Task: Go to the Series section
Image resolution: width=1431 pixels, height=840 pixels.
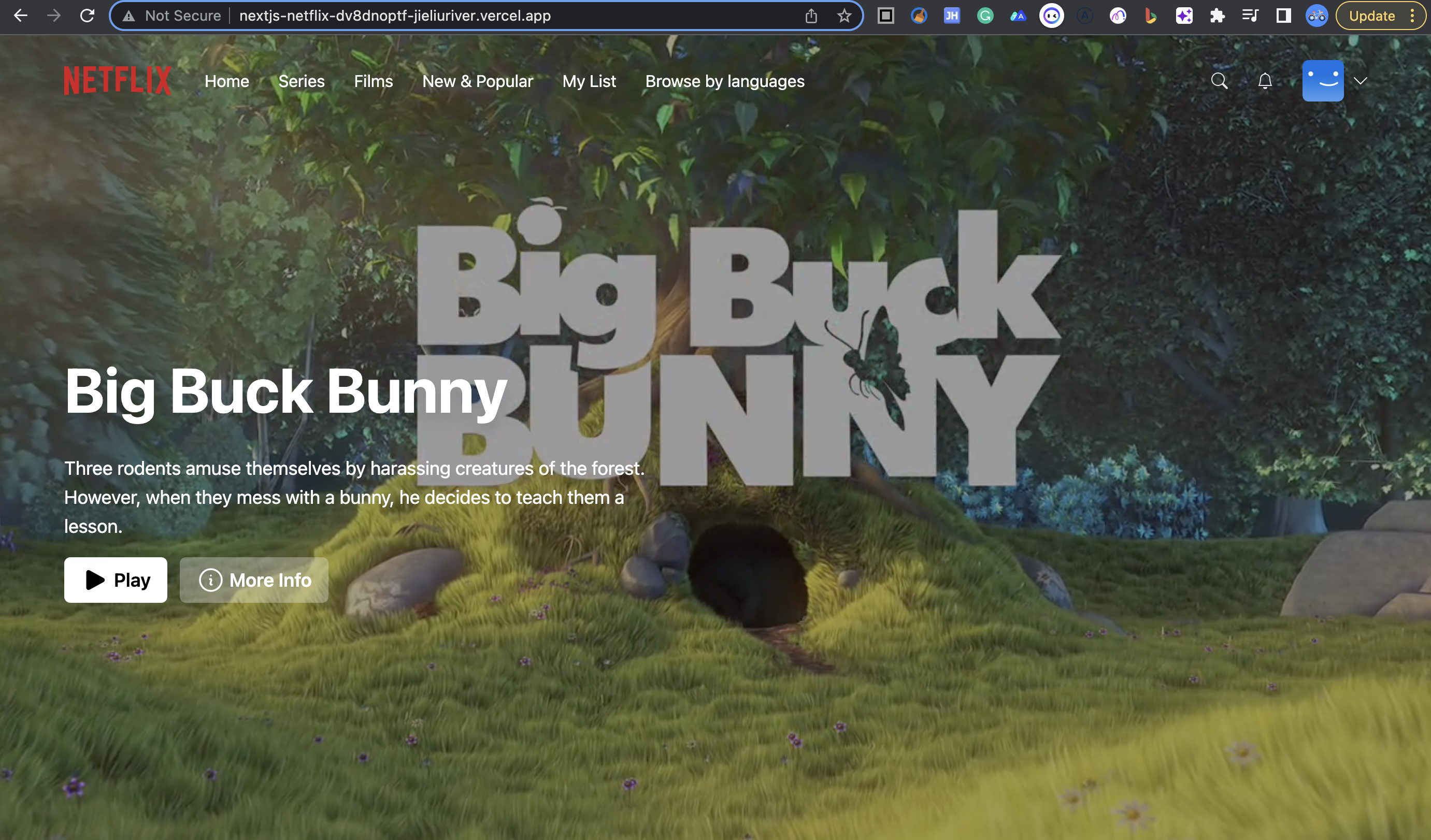Action: pyautogui.click(x=302, y=81)
